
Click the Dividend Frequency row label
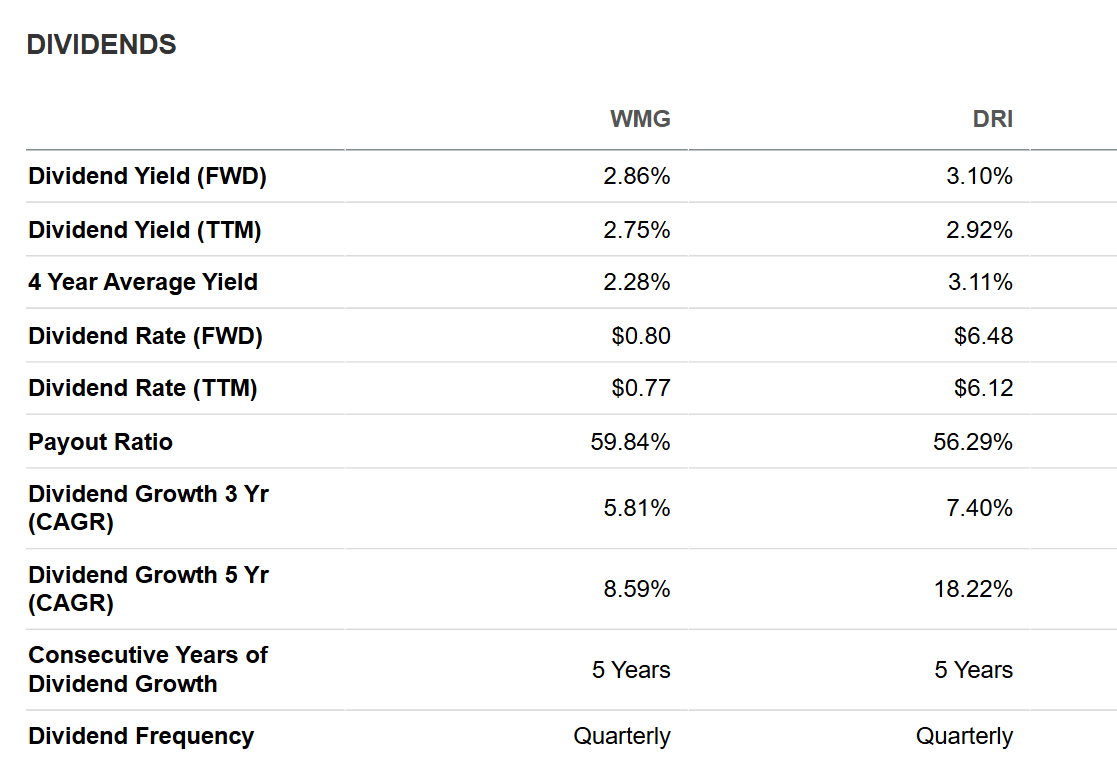141,736
